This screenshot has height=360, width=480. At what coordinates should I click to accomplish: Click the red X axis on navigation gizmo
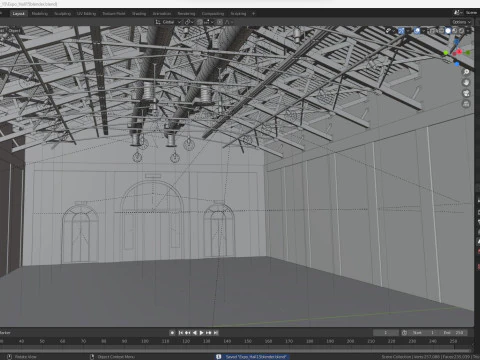tap(460, 52)
